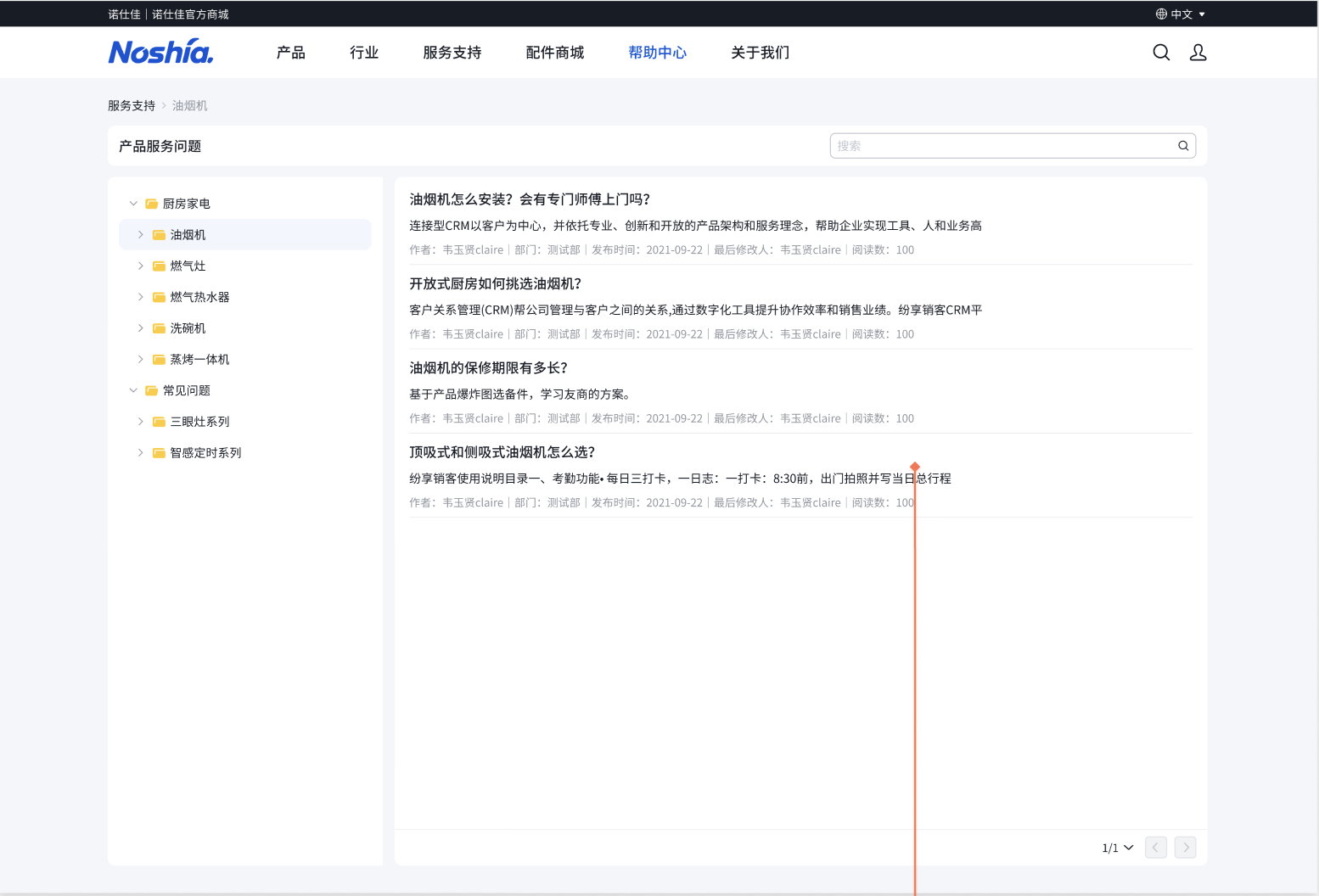
Task: Click the next page arrow button
Action: pyautogui.click(x=1186, y=848)
